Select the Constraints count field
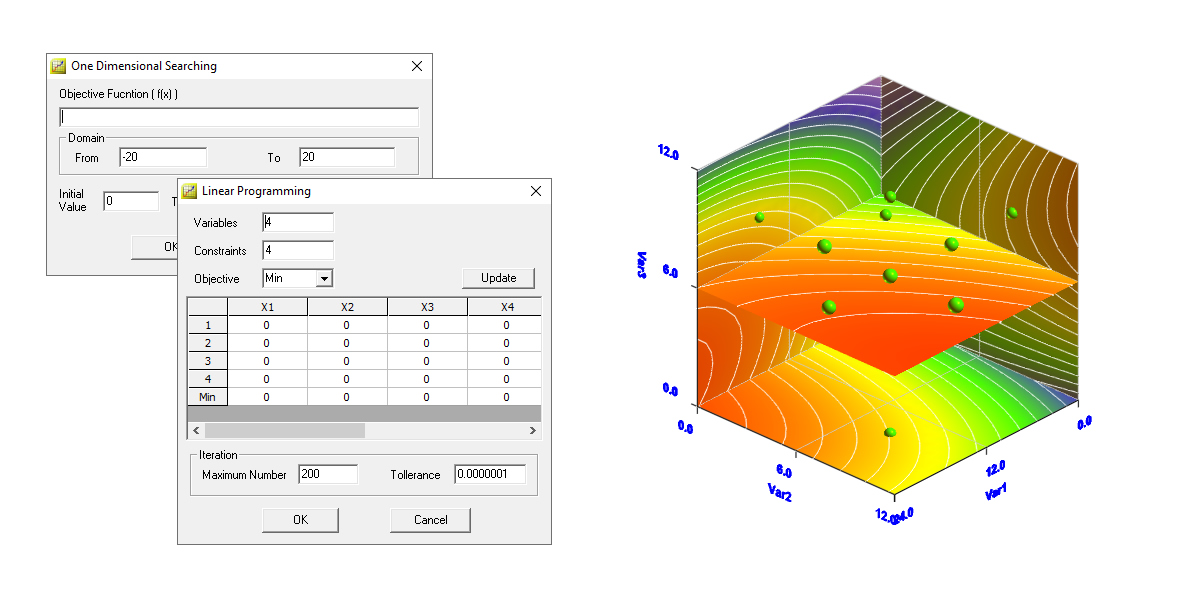Viewport: 1200px width, 600px height. pyautogui.click(x=298, y=250)
